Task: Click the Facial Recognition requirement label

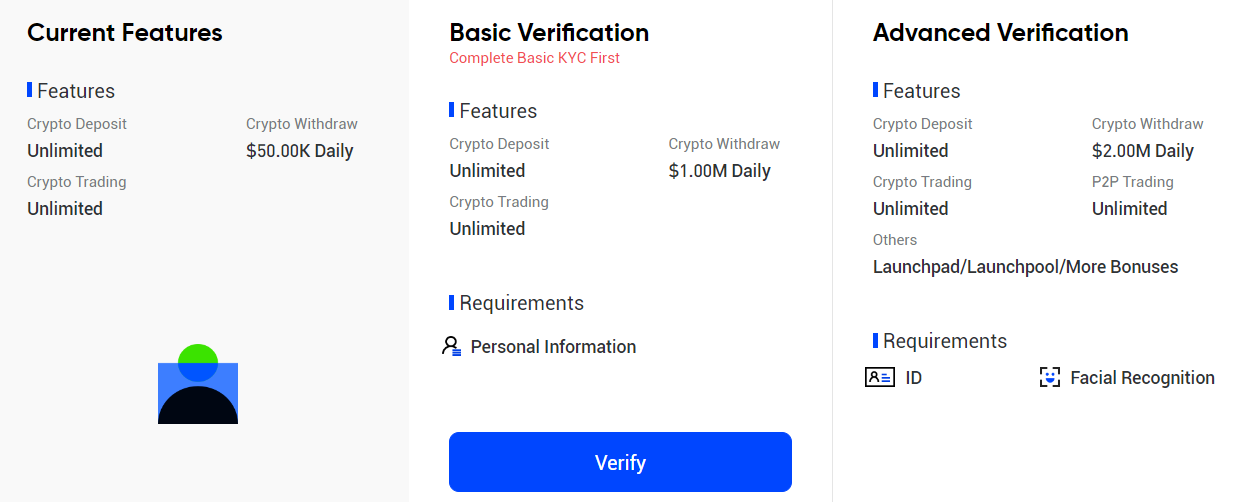Action: pyautogui.click(x=1142, y=378)
